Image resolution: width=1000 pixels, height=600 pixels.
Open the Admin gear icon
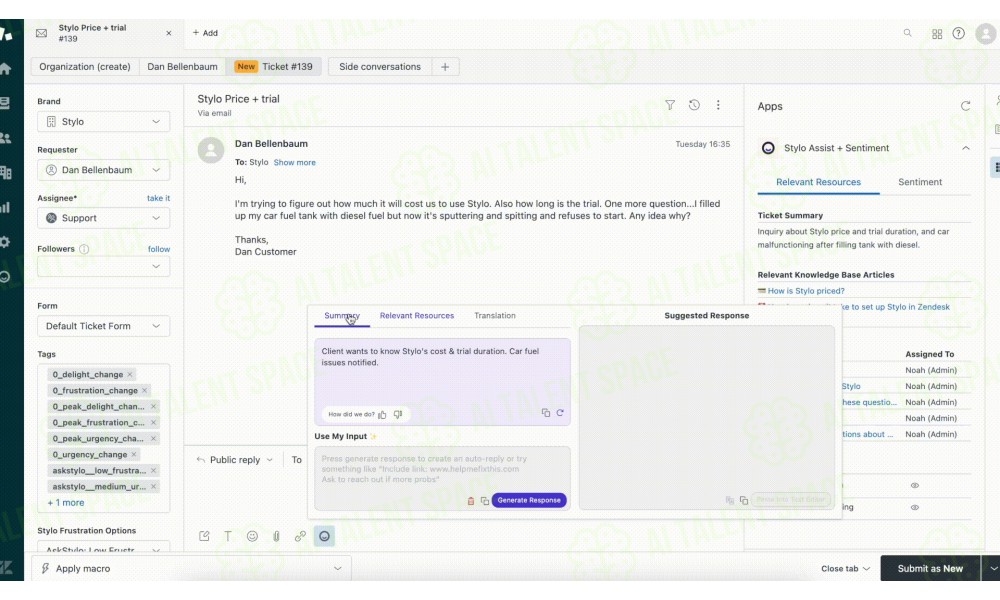point(5,242)
